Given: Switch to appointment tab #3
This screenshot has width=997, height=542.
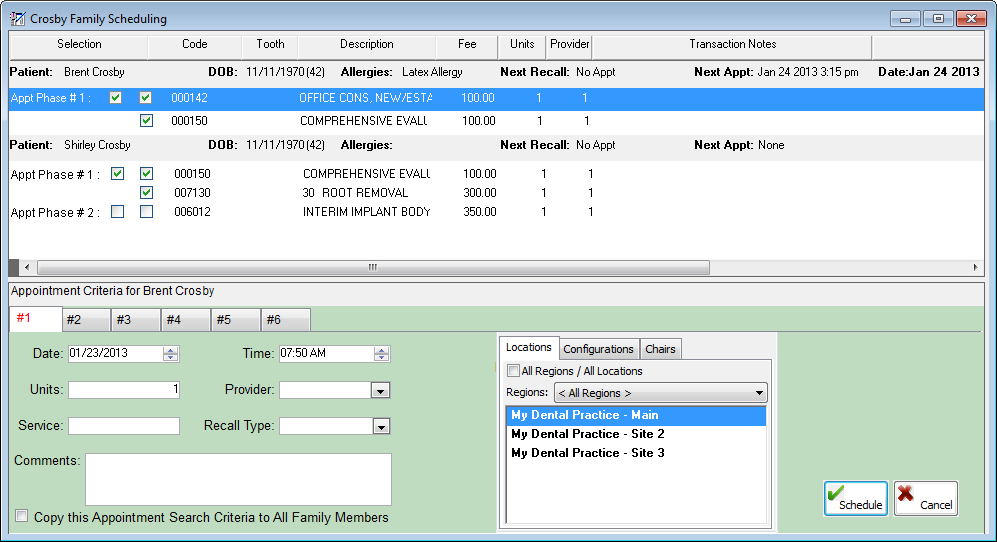Looking at the screenshot, I should [136, 319].
